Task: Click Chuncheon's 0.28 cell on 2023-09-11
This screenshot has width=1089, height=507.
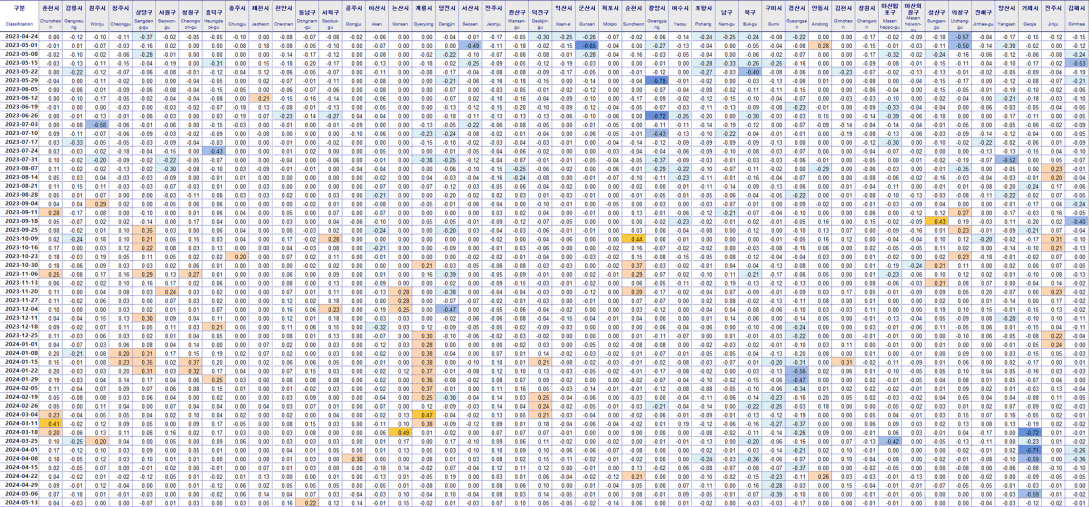Action: point(53,212)
